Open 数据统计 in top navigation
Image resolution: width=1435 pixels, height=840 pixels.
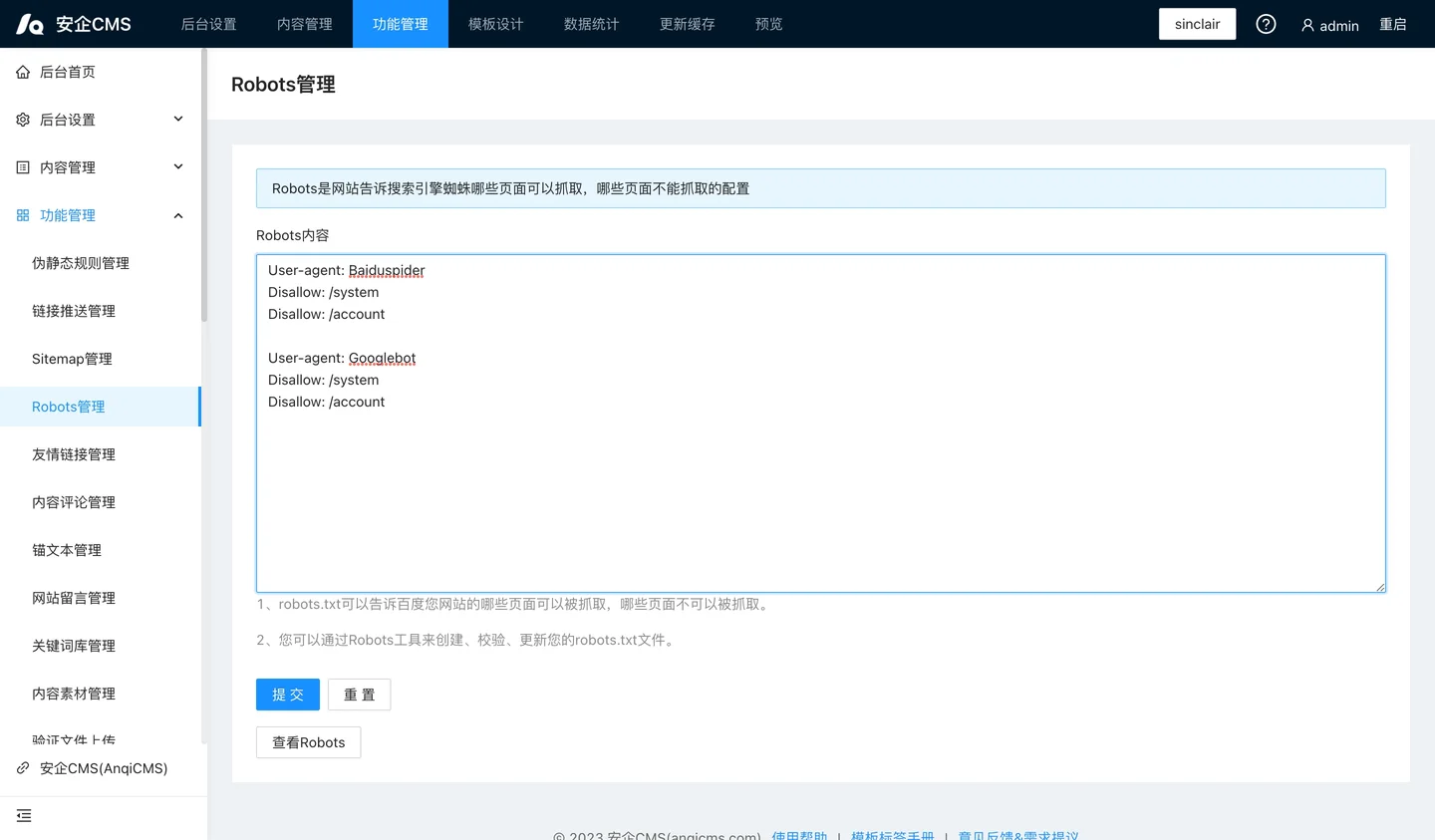592,24
